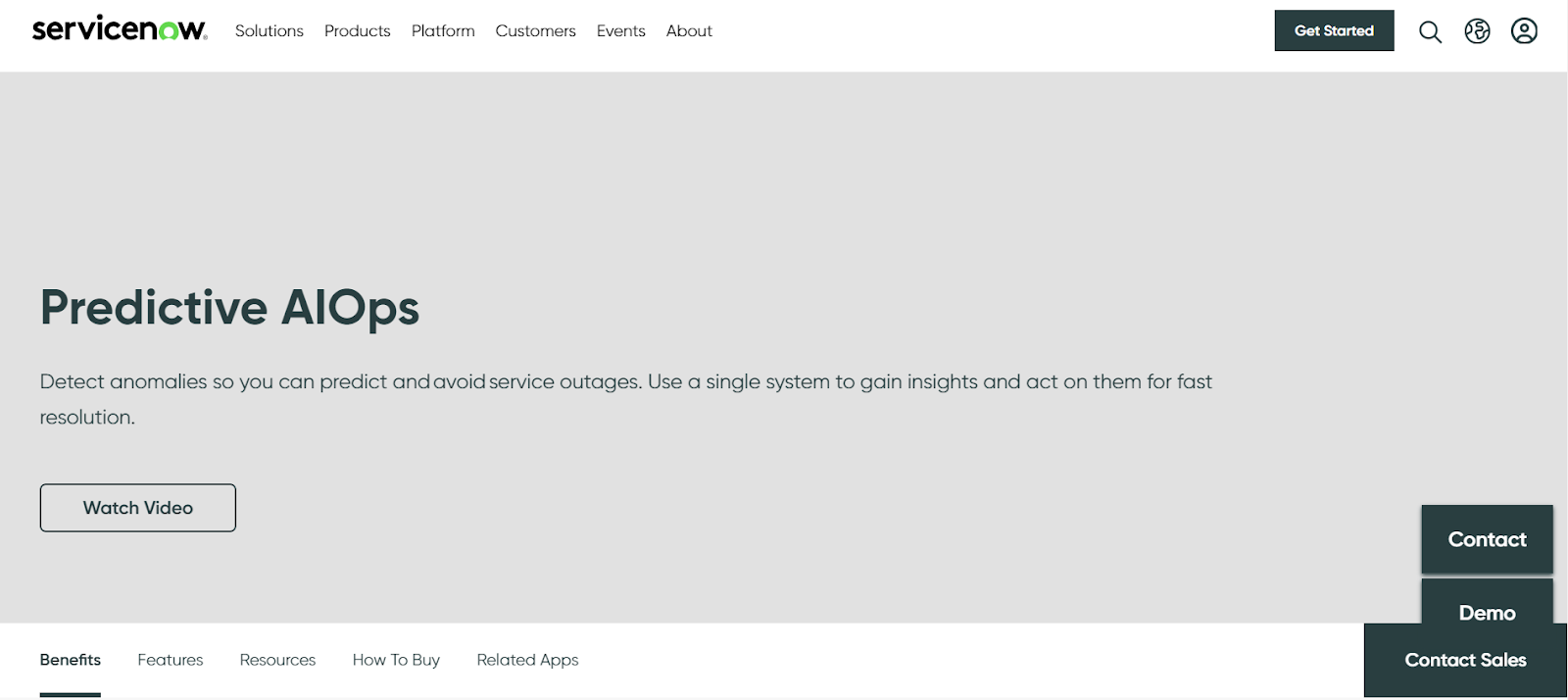Open the Platform menu
Image resolution: width=1568 pixels, height=700 pixels.
(x=443, y=31)
